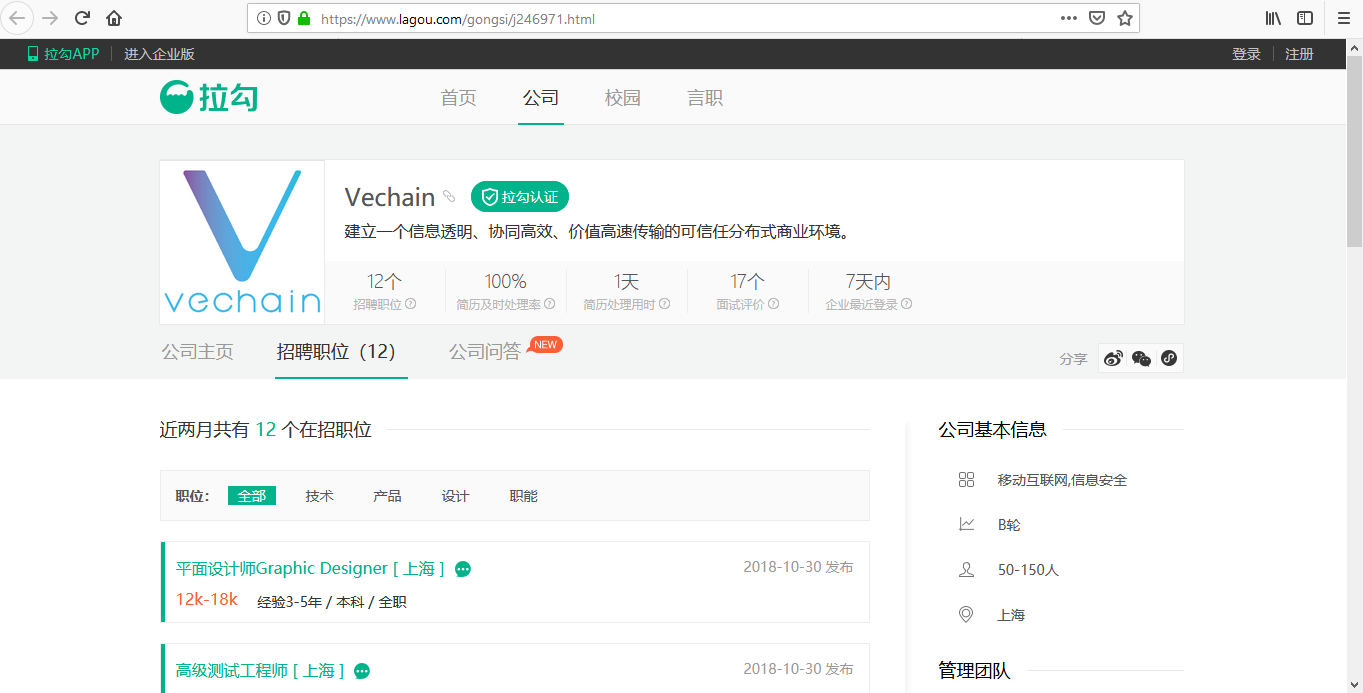The image size is (1363, 693).
Task: Open 校园 navigation item
Action: point(623,98)
